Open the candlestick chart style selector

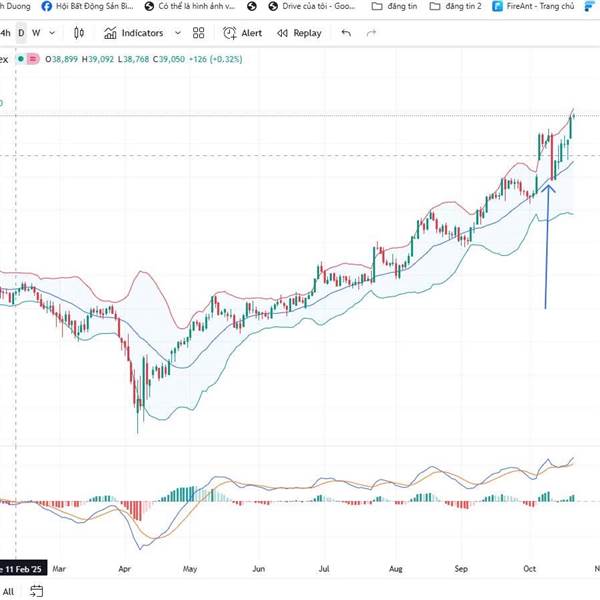click(x=81, y=33)
